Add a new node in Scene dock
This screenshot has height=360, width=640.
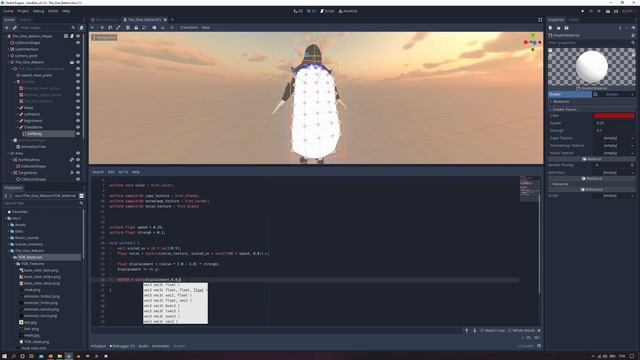click(x=7, y=28)
